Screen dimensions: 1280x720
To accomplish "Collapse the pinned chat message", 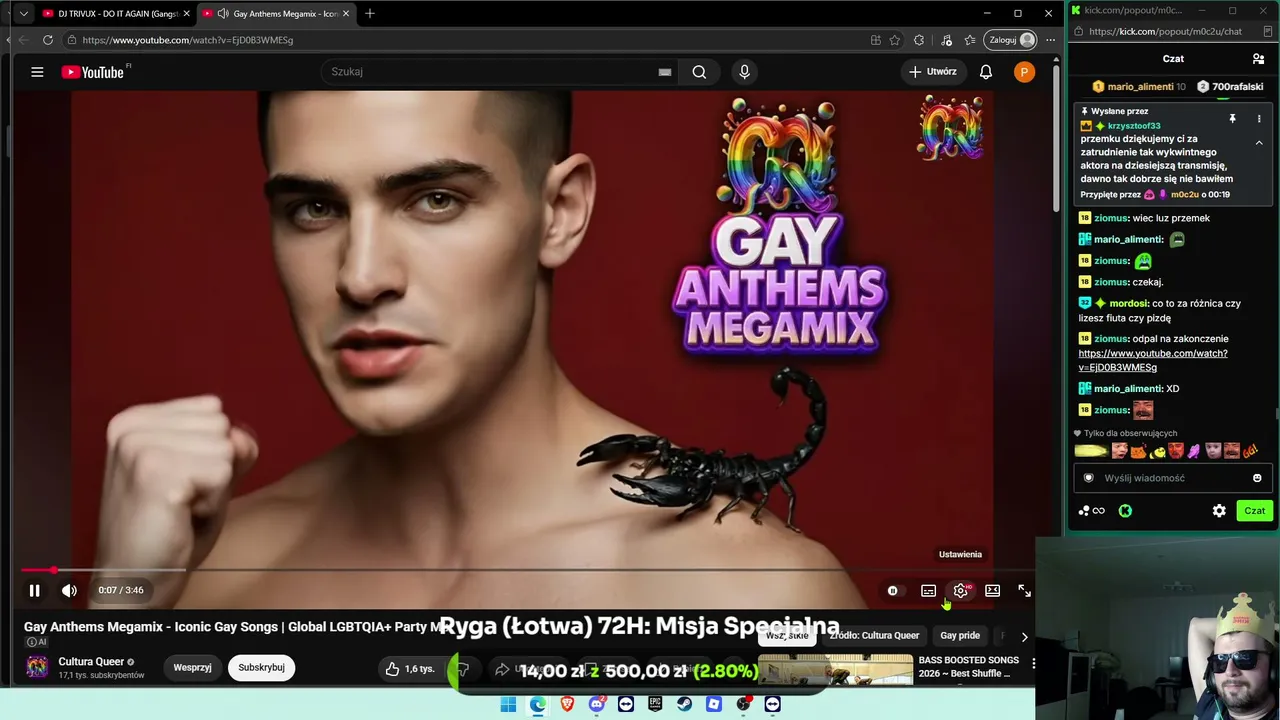I will [1259, 143].
